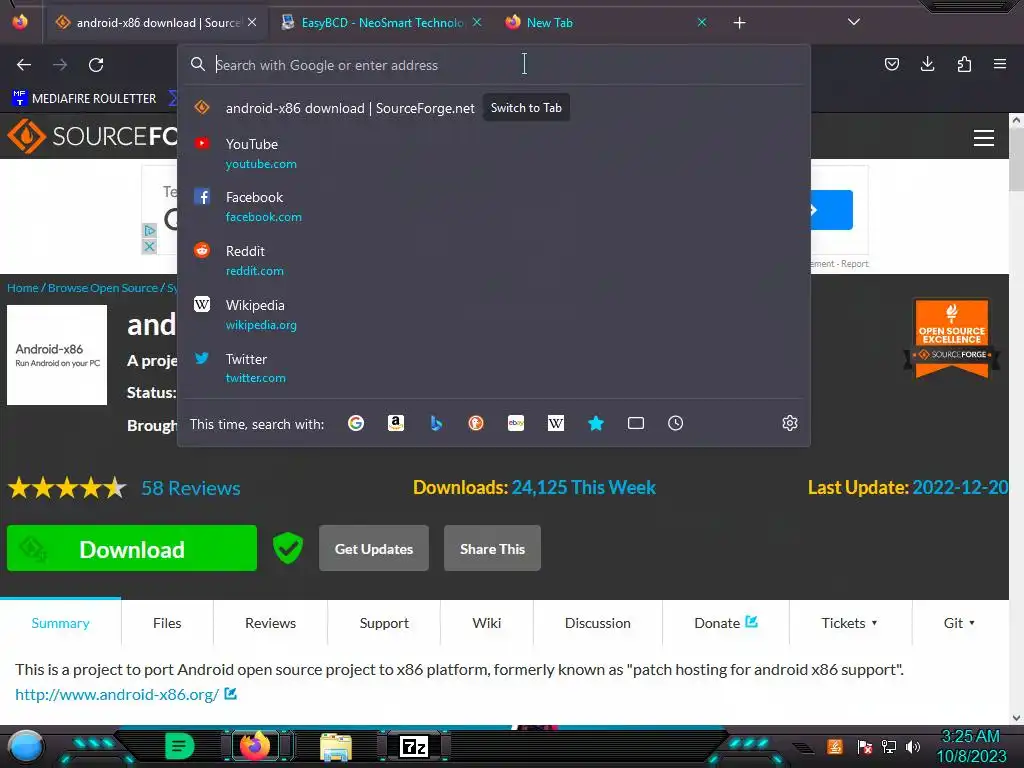Search open tabs with the tab icon
Screen dimensions: 1024x768
coord(636,423)
